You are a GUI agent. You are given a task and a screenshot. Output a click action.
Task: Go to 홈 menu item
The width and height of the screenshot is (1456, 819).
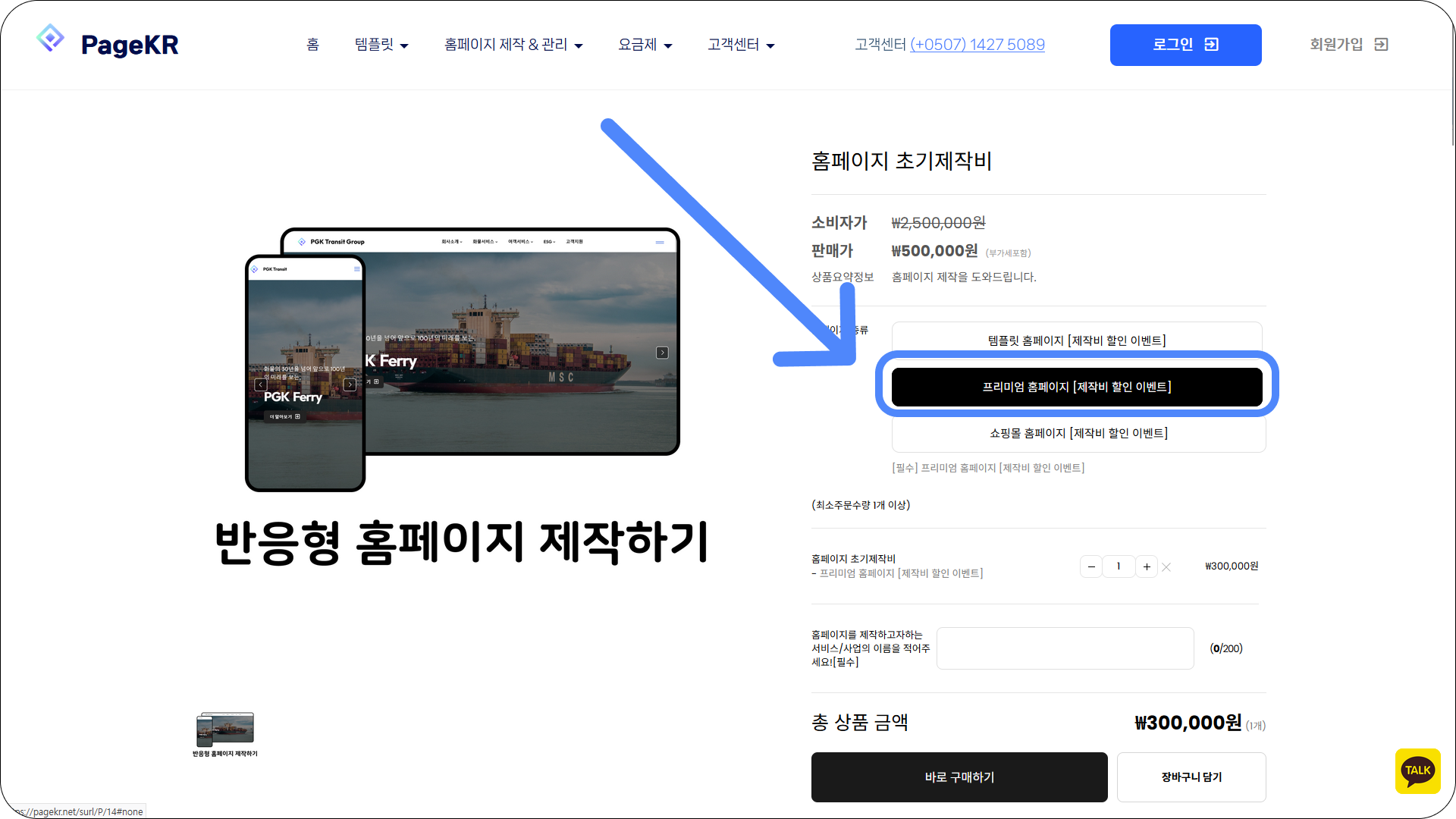(312, 45)
